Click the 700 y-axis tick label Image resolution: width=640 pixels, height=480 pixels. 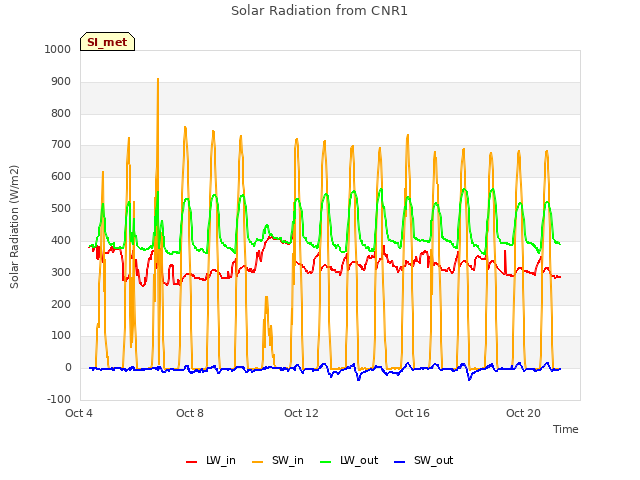(61, 144)
